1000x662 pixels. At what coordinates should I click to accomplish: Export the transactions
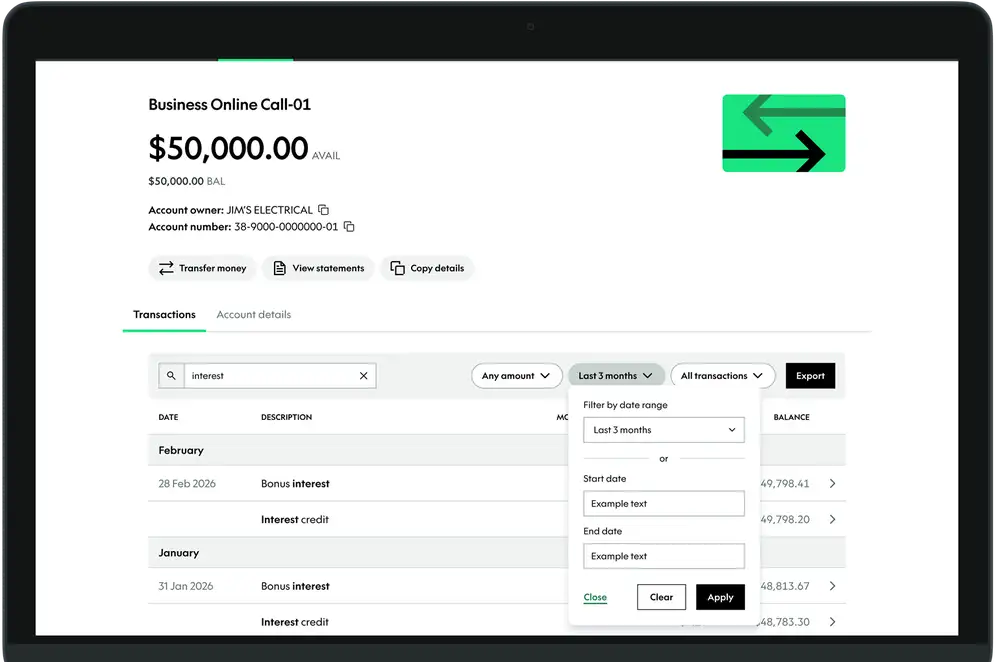811,376
